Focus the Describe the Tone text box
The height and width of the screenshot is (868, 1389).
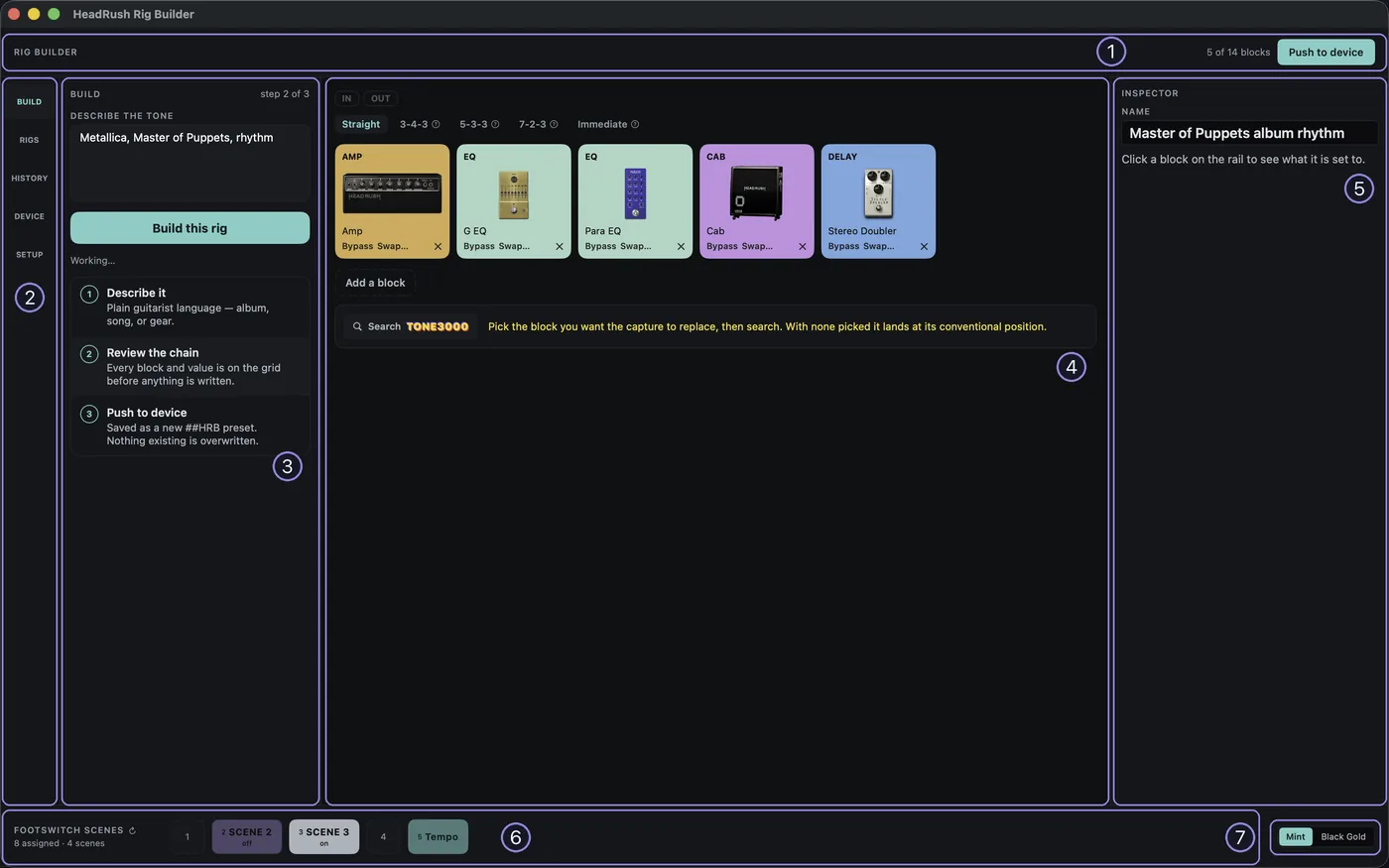[189, 164]
